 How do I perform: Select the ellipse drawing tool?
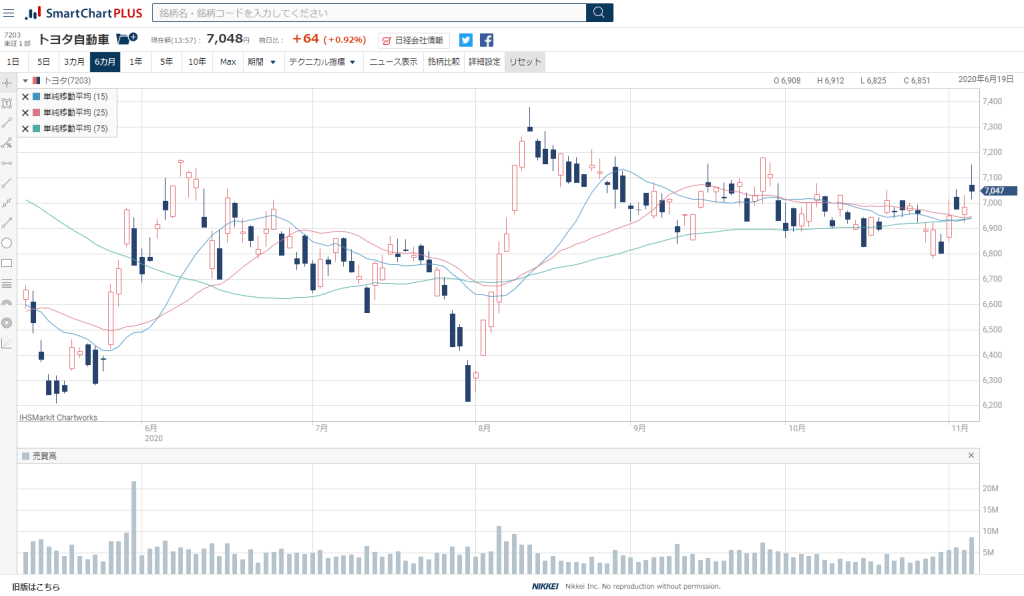pyautogui.click(x=7, y=243)
